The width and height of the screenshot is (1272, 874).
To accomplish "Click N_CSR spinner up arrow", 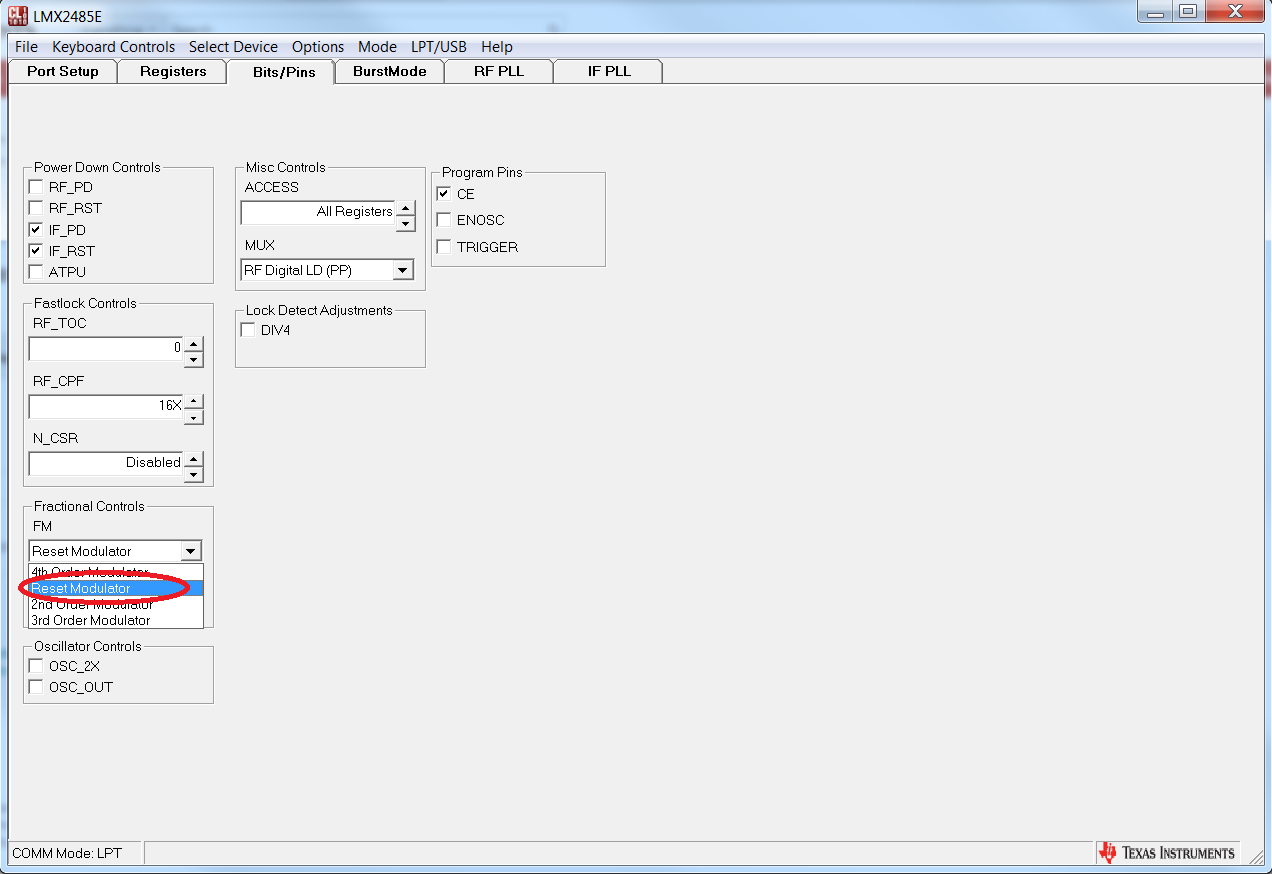I will [x=194, y=459].
